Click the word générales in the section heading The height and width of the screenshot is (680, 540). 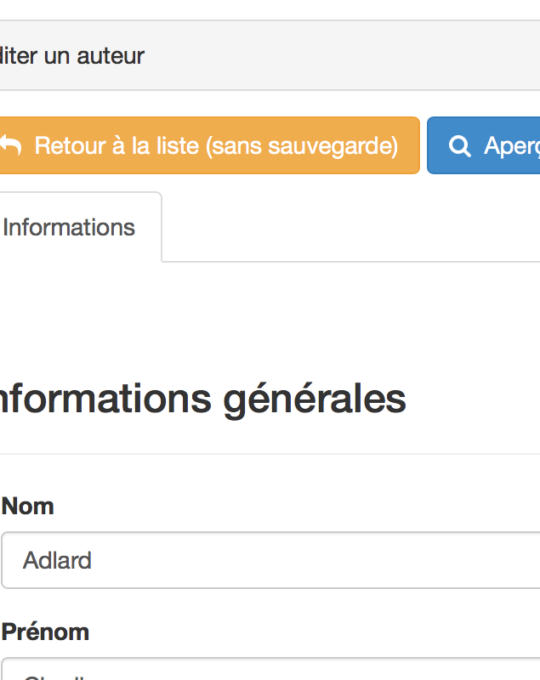click(x=314, y=400)
